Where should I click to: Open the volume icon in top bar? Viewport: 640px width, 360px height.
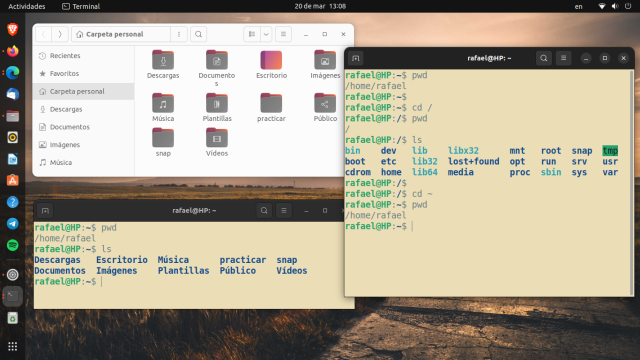click(615, 6)
